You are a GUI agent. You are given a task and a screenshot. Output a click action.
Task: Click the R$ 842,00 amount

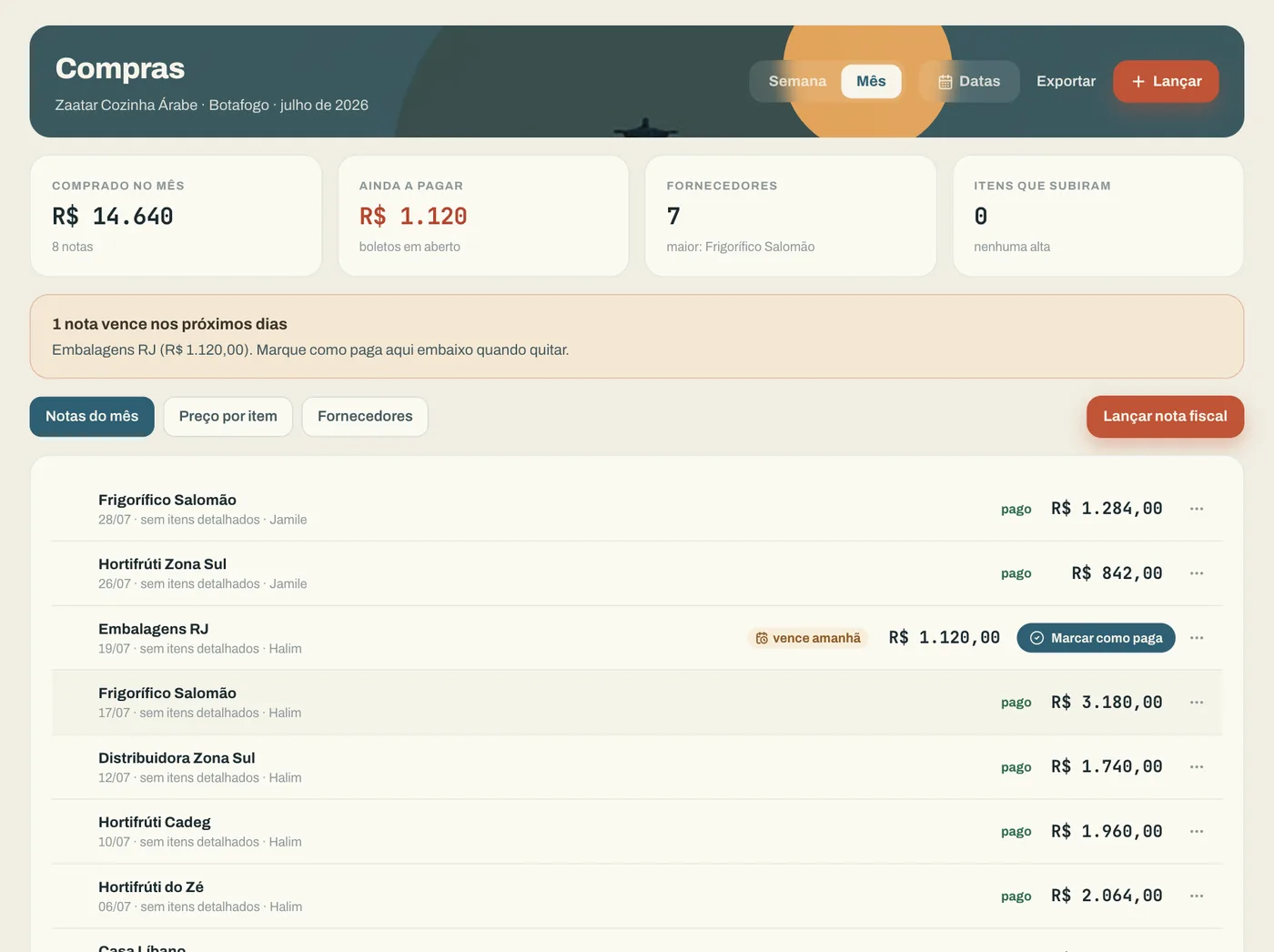[x=1117, y=573]
